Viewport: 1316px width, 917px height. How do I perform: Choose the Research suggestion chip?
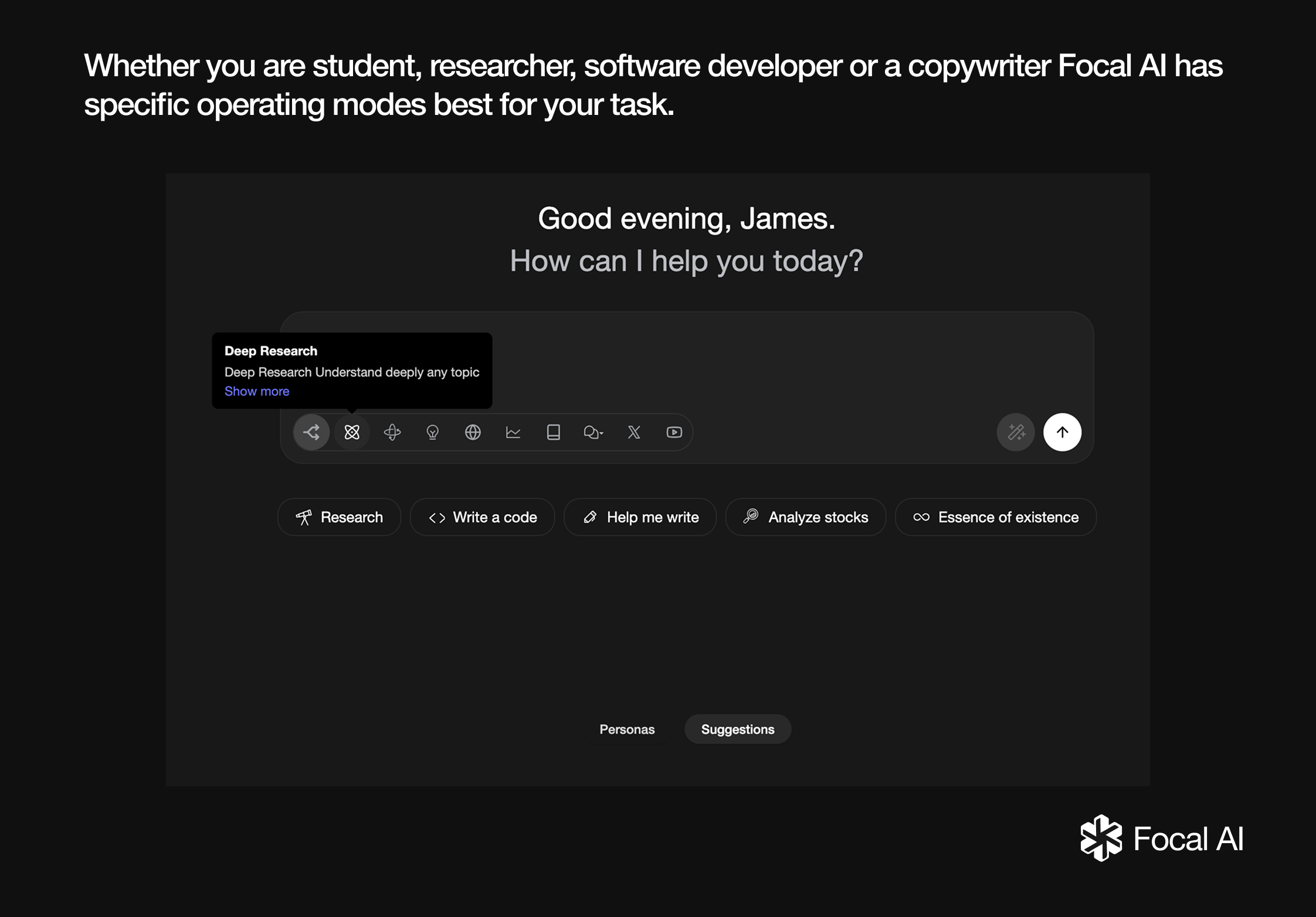click(x=340, y=517)
